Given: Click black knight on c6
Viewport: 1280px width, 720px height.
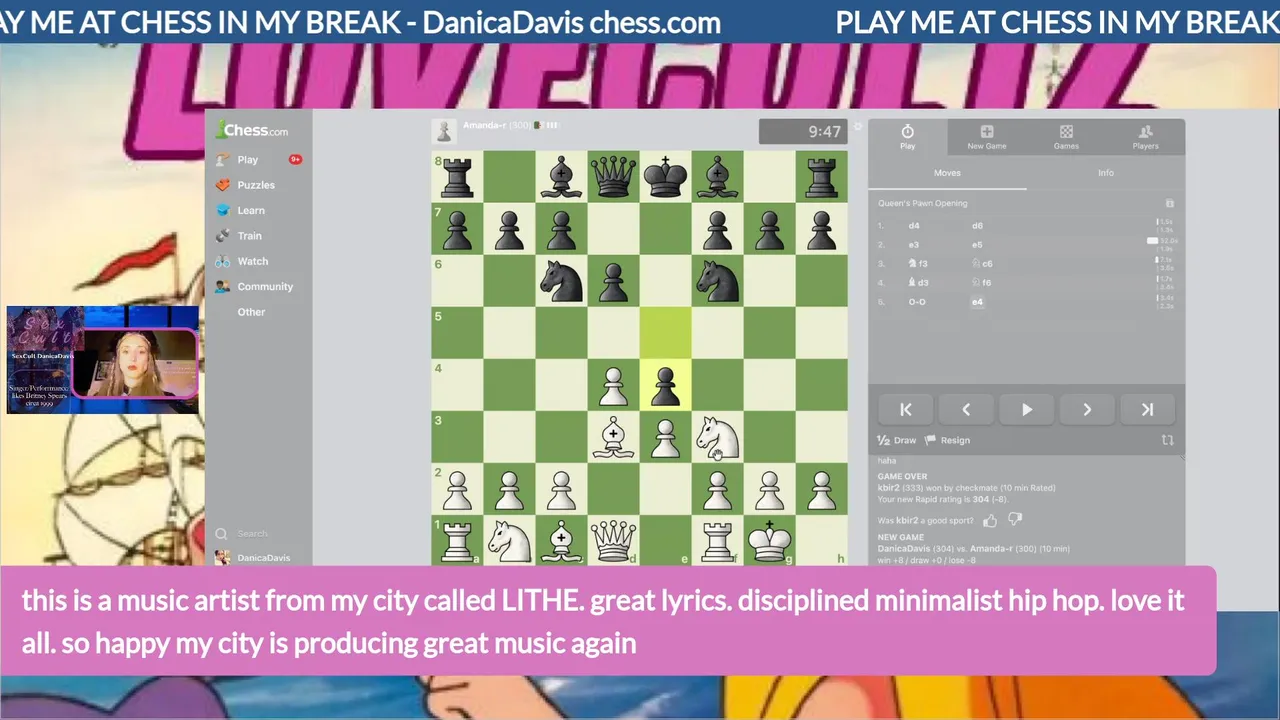Looking at the screenshot, I should 561,281.
